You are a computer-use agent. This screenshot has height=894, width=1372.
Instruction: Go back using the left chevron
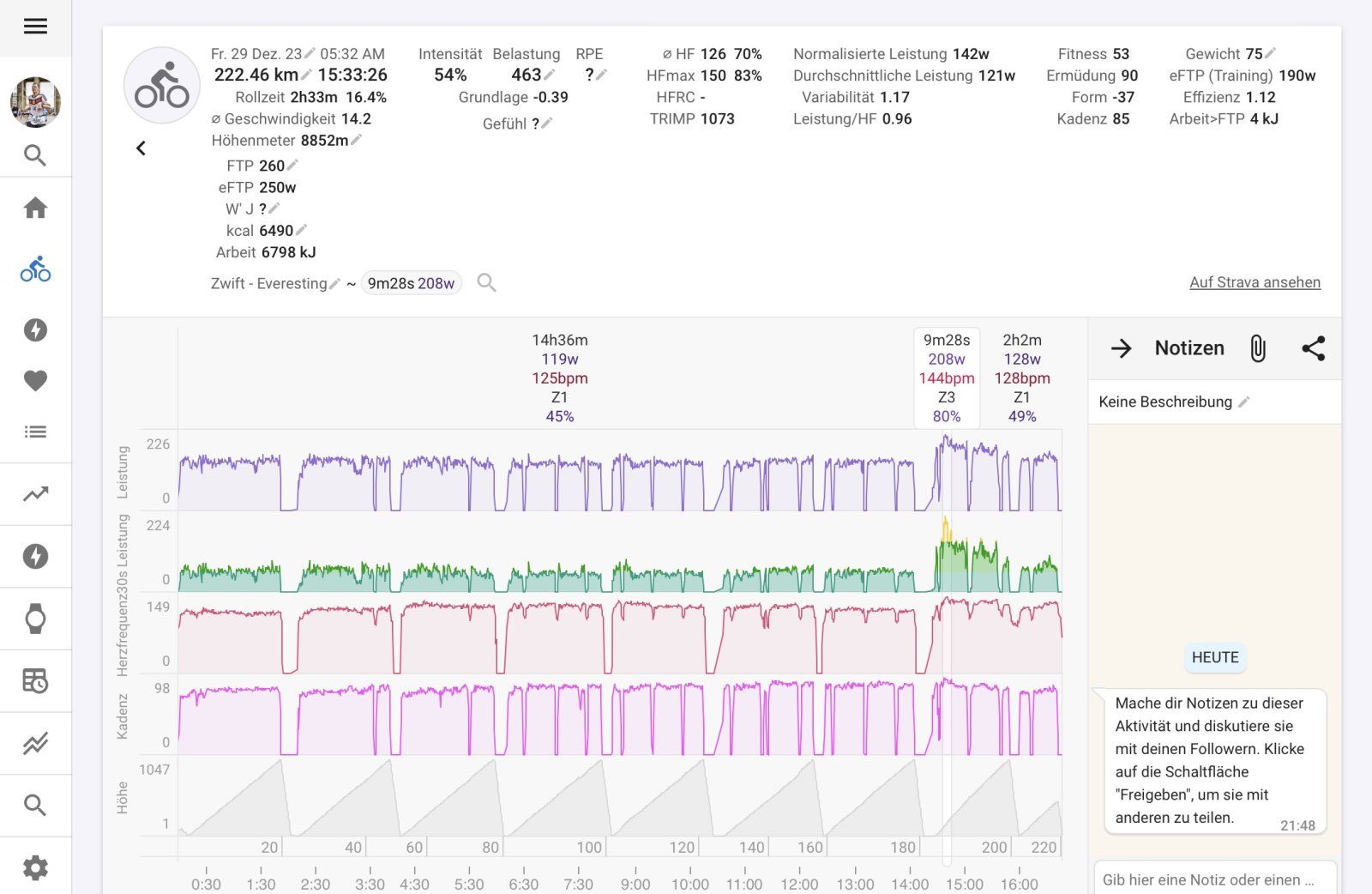pos(141,148)
